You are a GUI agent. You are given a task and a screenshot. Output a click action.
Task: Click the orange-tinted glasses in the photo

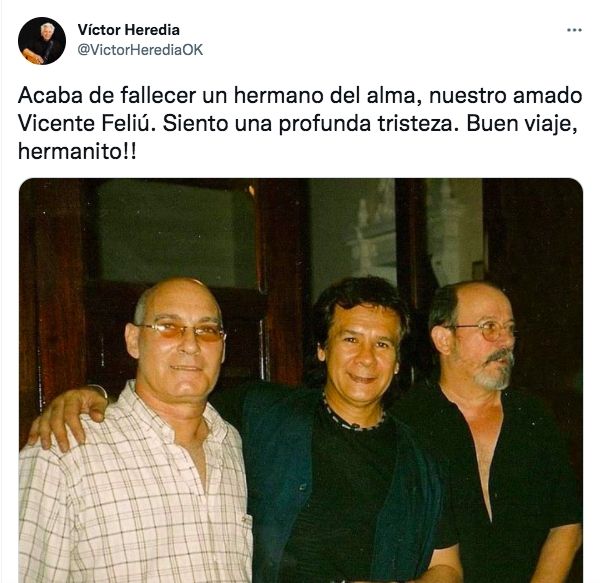181,331
